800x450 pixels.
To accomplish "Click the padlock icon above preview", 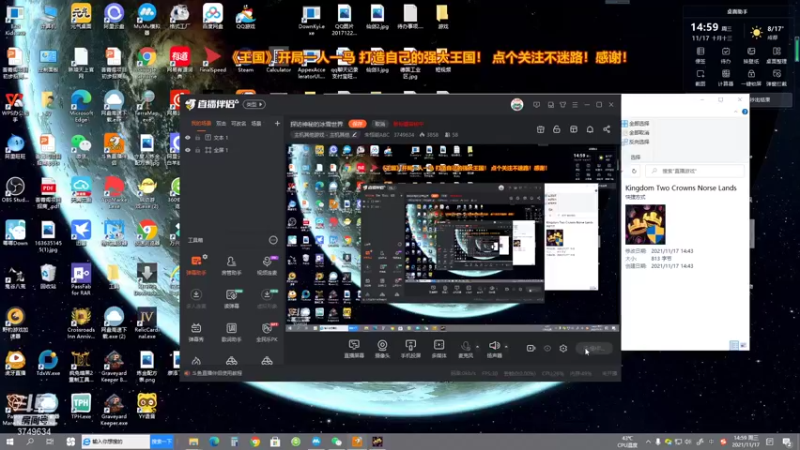I will (x=557, y=130).
